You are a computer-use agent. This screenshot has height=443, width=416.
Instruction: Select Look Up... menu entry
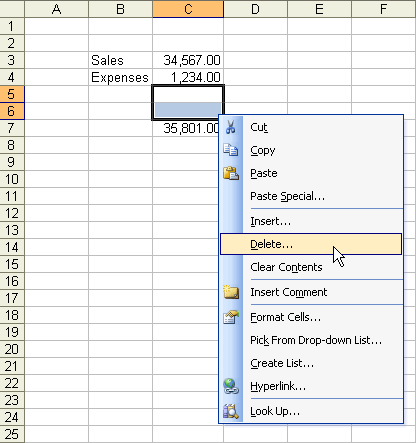tap(311, 411)
